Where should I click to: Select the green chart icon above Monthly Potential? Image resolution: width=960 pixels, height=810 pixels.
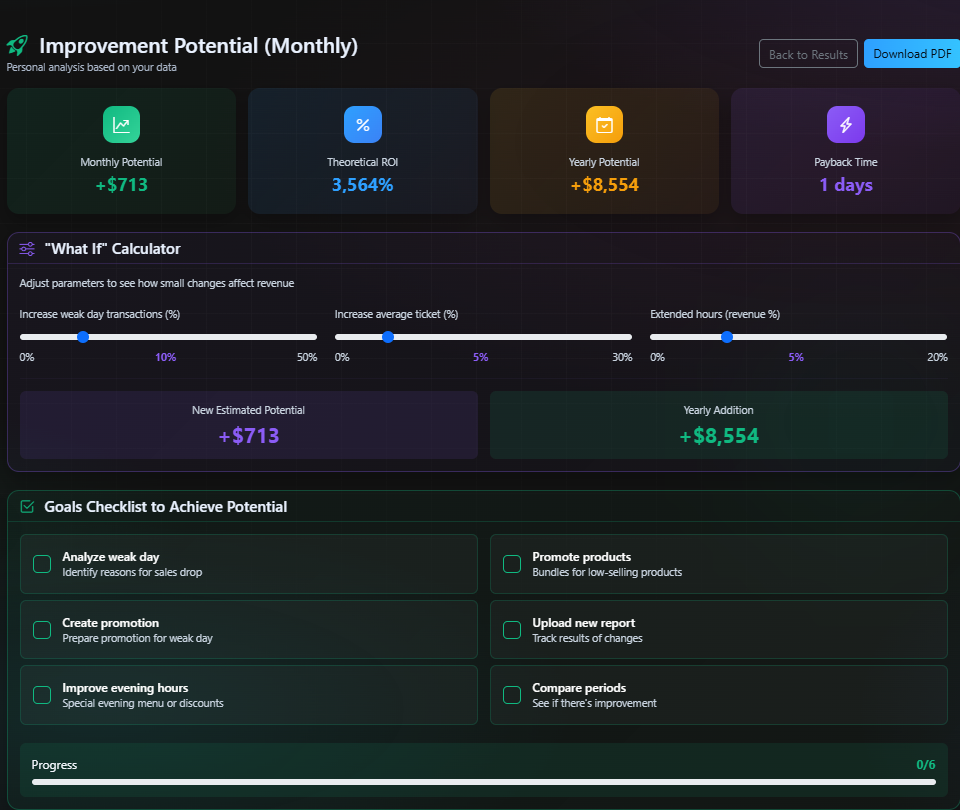tap(121, 124)
